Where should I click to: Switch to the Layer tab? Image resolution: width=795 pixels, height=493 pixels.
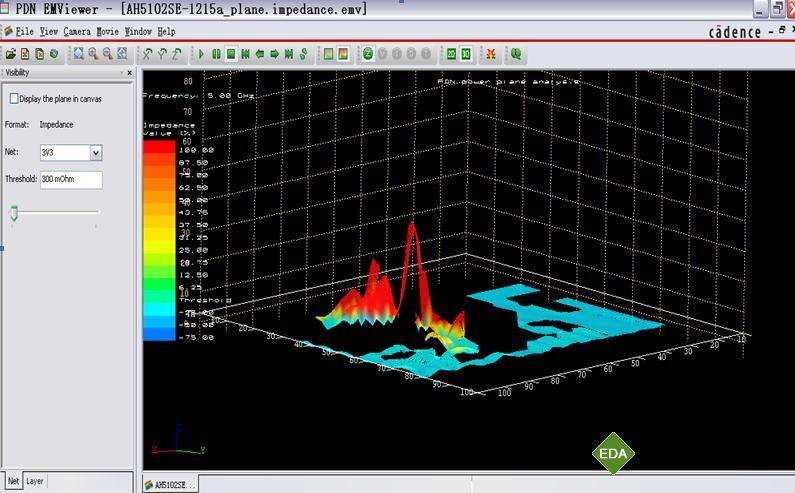point(35,481)
